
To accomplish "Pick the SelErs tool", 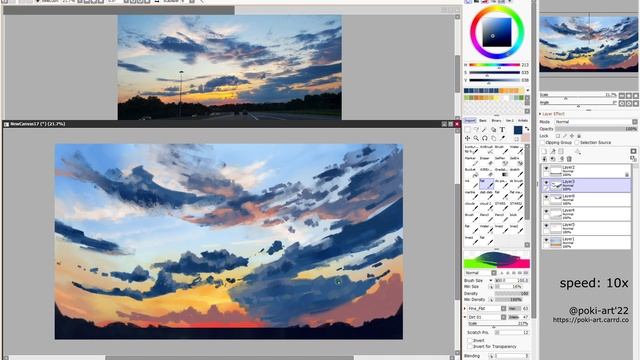I will point(516,161).
